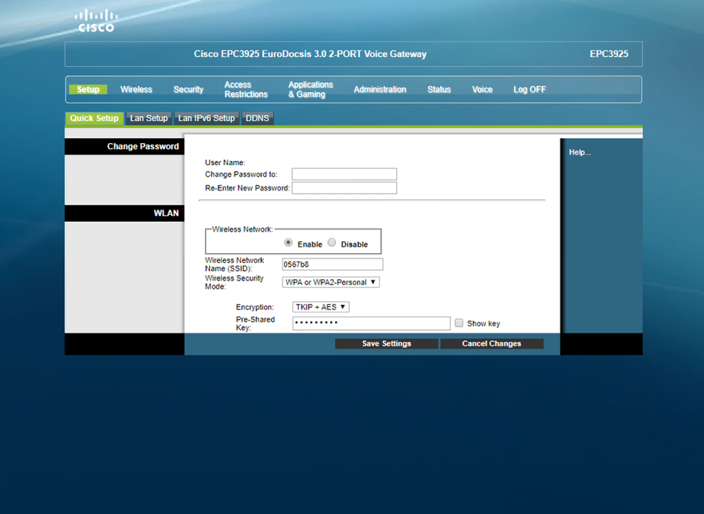Open the Wireless menu tab
This screenshot has height=514, width=704.
point(136,90)
